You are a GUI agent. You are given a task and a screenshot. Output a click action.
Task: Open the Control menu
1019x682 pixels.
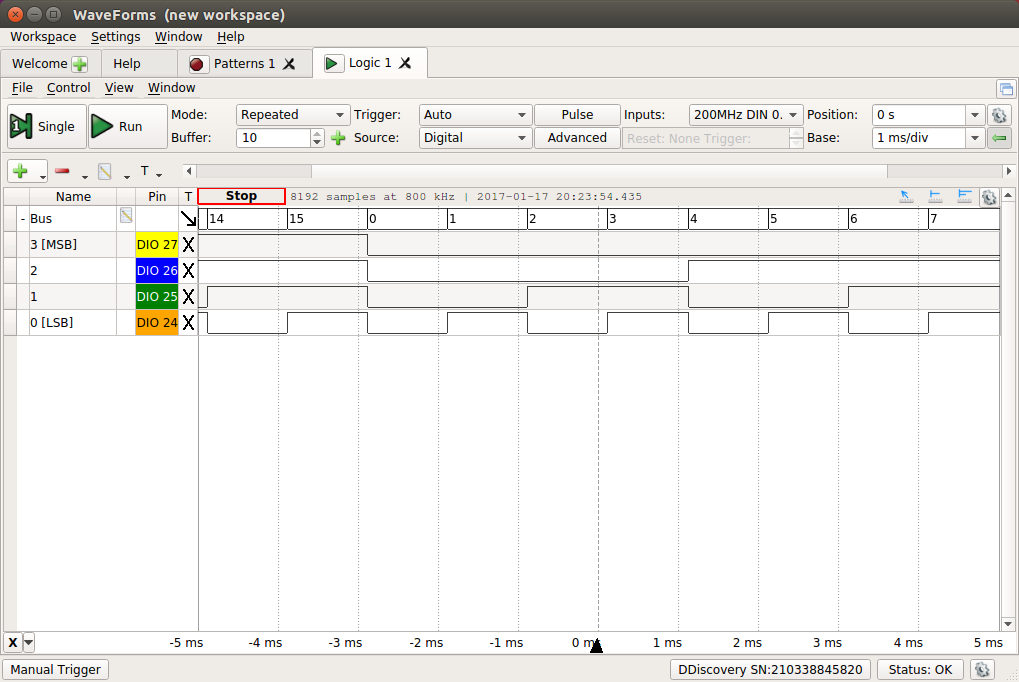[68, 88]
